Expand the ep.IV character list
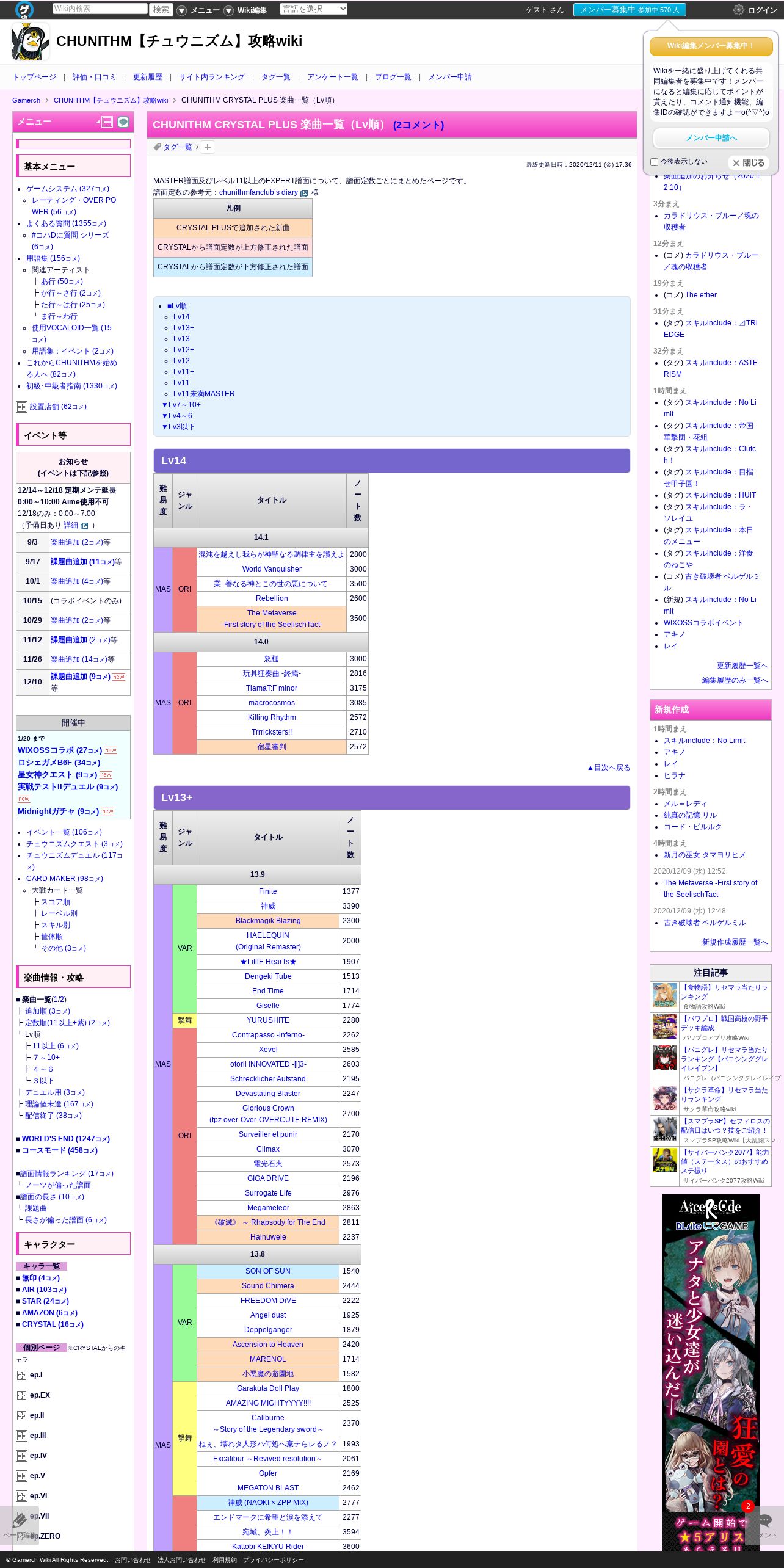 click(x=21, y=1456)
